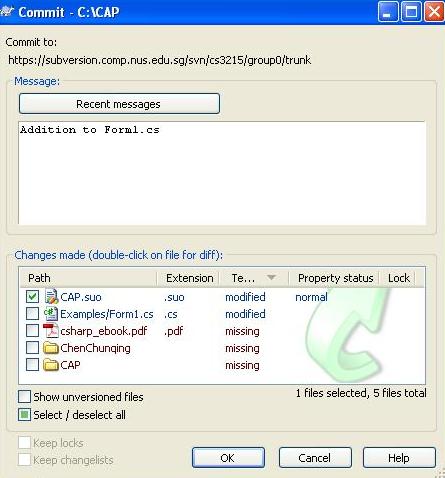Click the csharp_ebook.pdf PDF icon

coord(51,331)
